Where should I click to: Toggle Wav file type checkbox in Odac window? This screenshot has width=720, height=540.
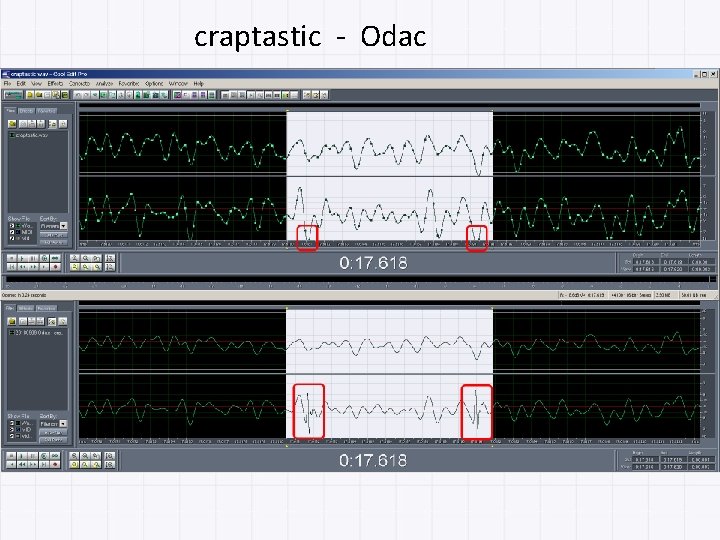[x=12, y=423]
